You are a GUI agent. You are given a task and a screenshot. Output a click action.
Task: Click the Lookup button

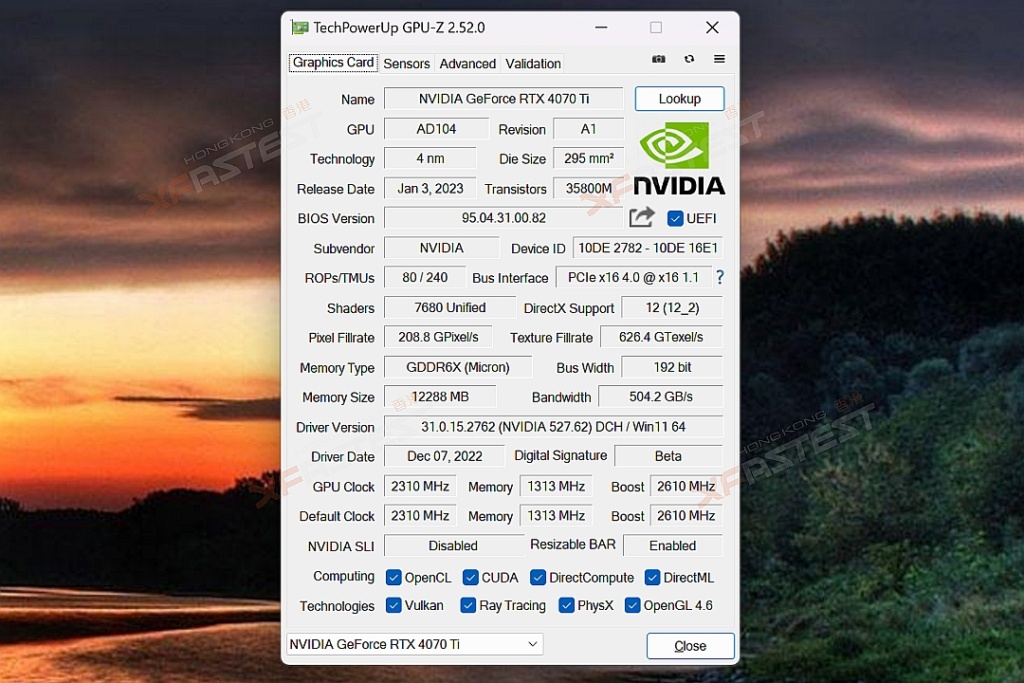[679, 98]
